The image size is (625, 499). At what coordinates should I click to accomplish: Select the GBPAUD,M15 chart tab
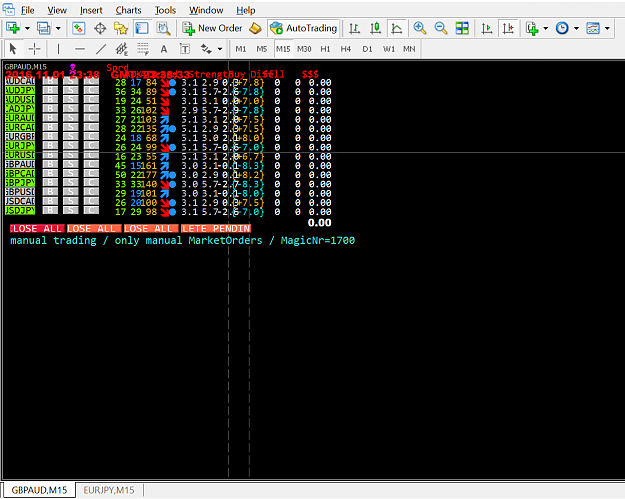pyautogui.click(x=39, y=490)
